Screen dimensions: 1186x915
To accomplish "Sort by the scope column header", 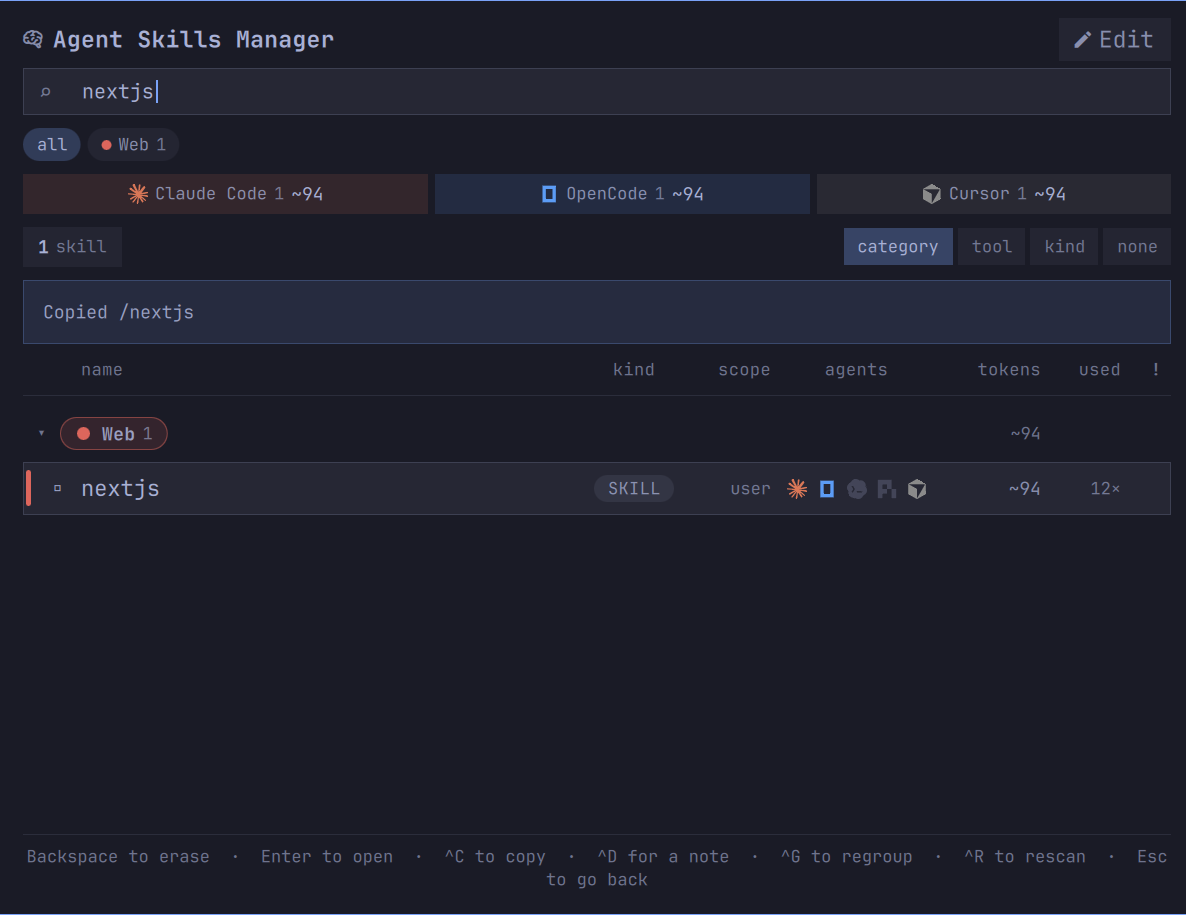I will point(744,370).
